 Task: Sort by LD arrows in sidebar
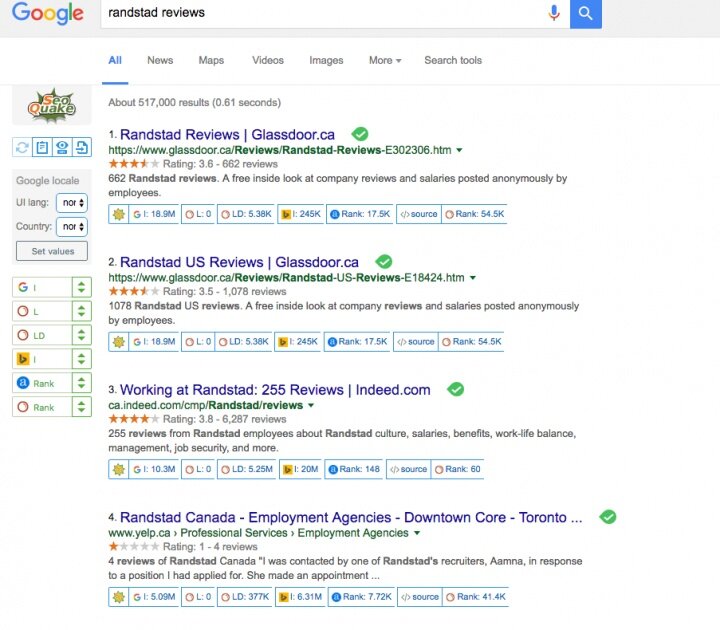81,335
